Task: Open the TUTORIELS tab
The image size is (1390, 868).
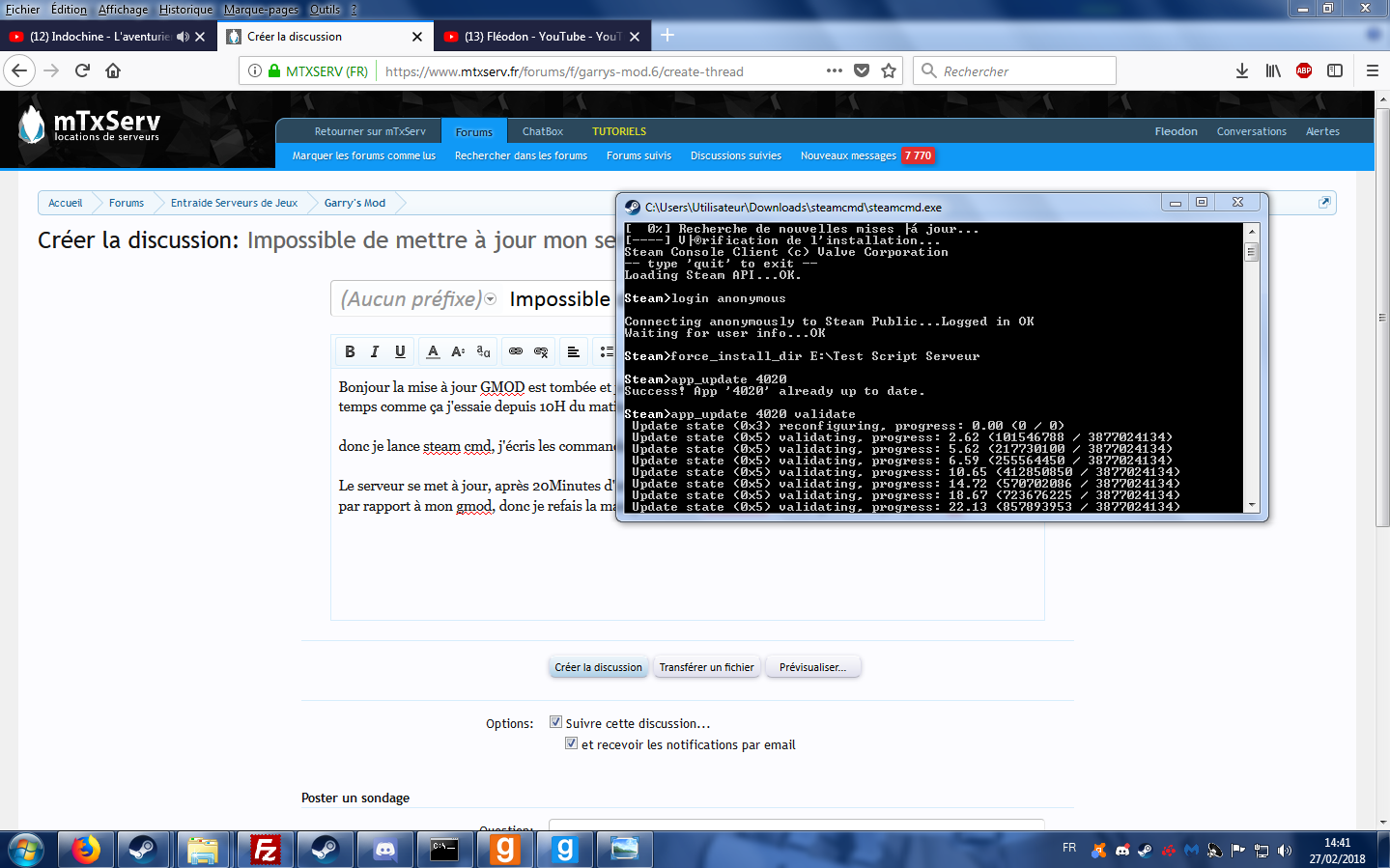Action: point(619,131)
